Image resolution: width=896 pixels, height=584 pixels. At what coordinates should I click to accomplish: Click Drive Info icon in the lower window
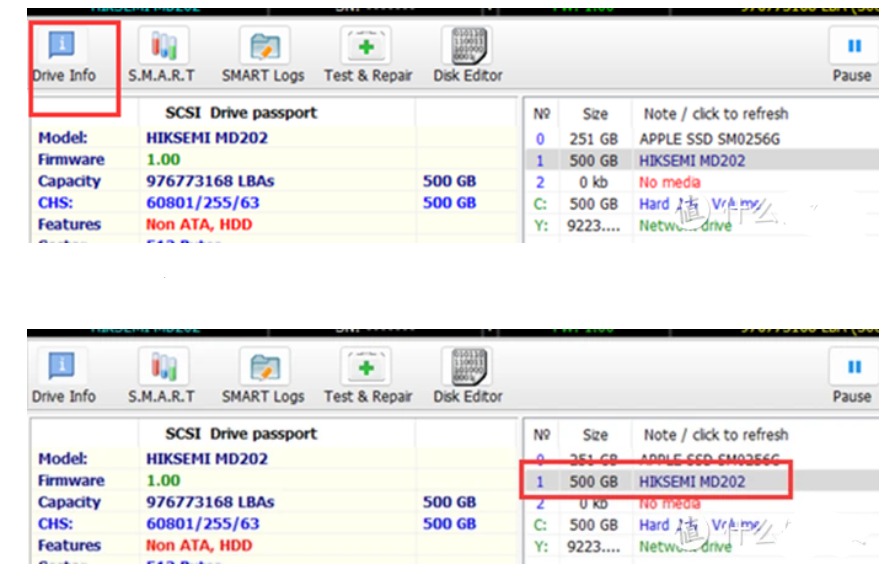click(63, 376)
